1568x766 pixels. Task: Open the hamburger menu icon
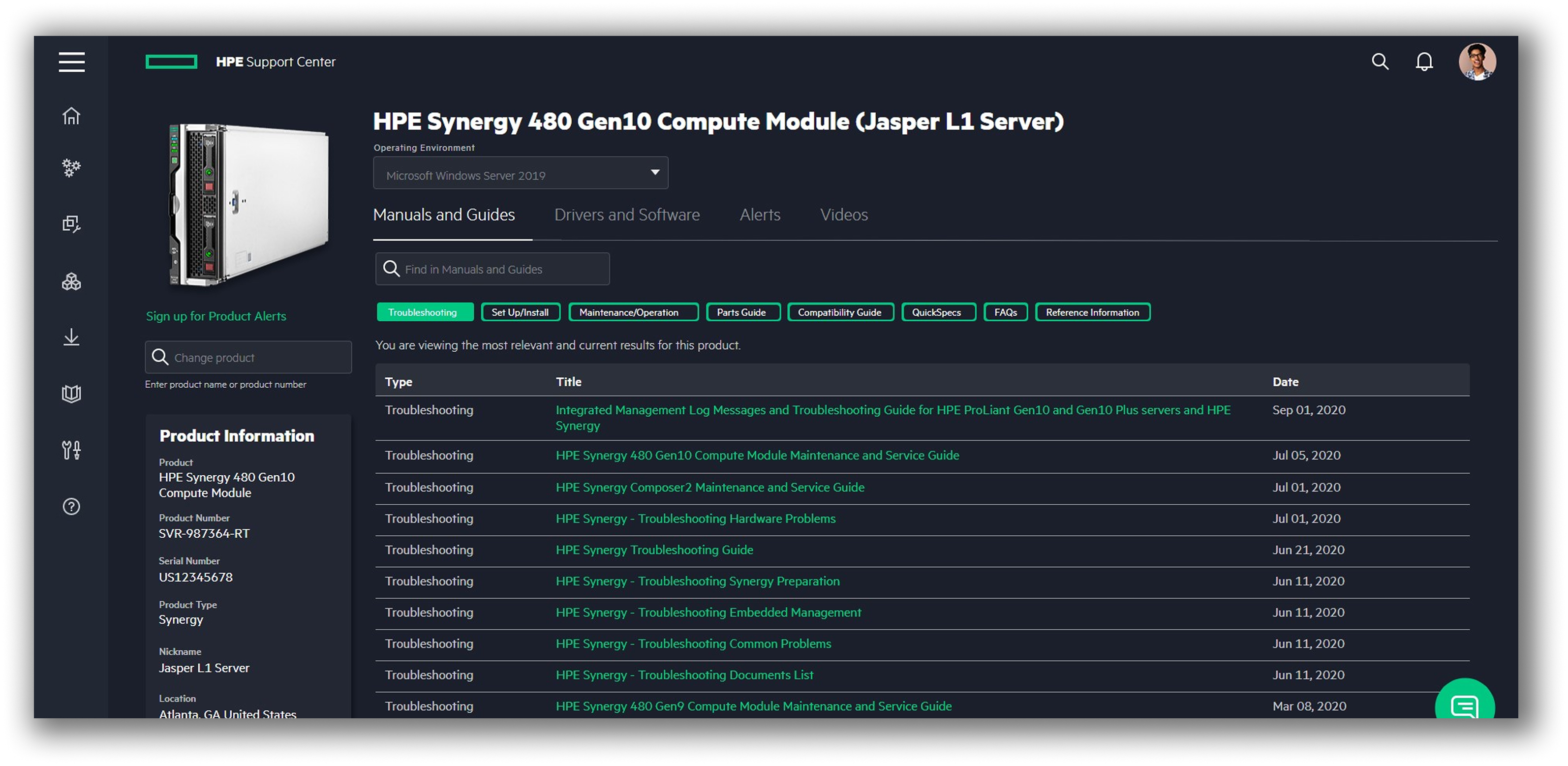point(71,61)
